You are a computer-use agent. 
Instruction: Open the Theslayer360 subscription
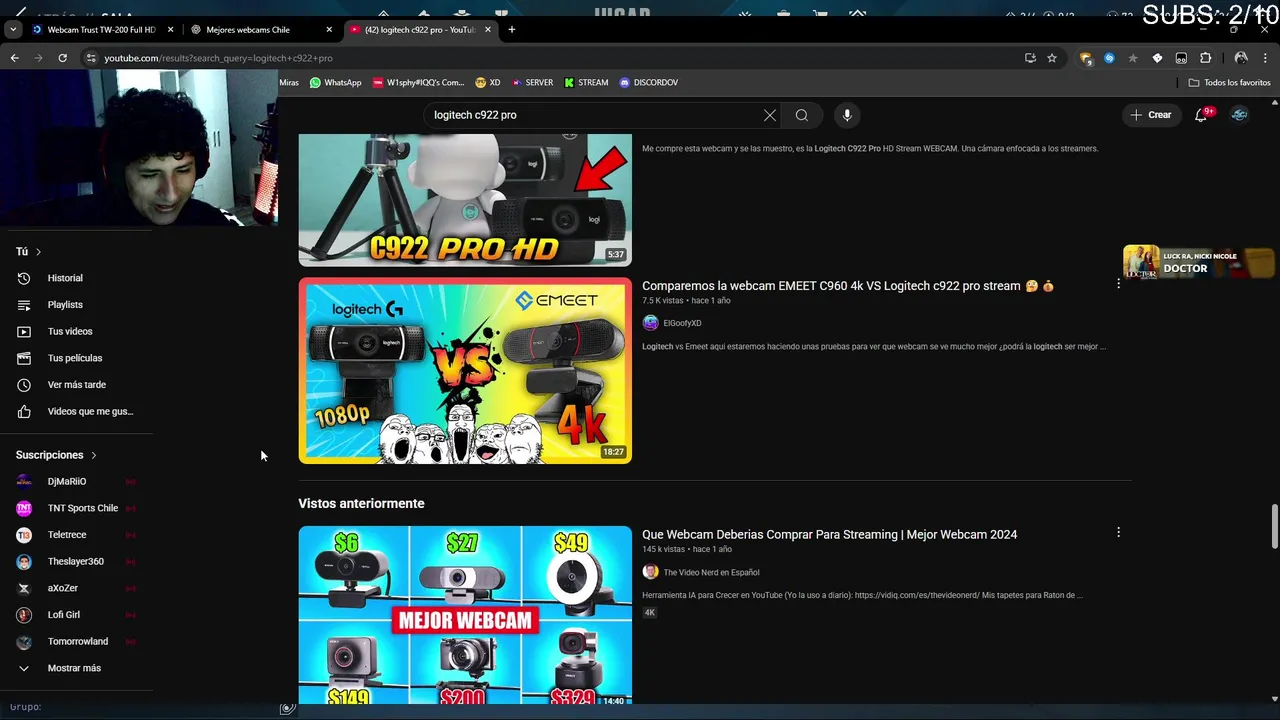(x=76, y=562)
